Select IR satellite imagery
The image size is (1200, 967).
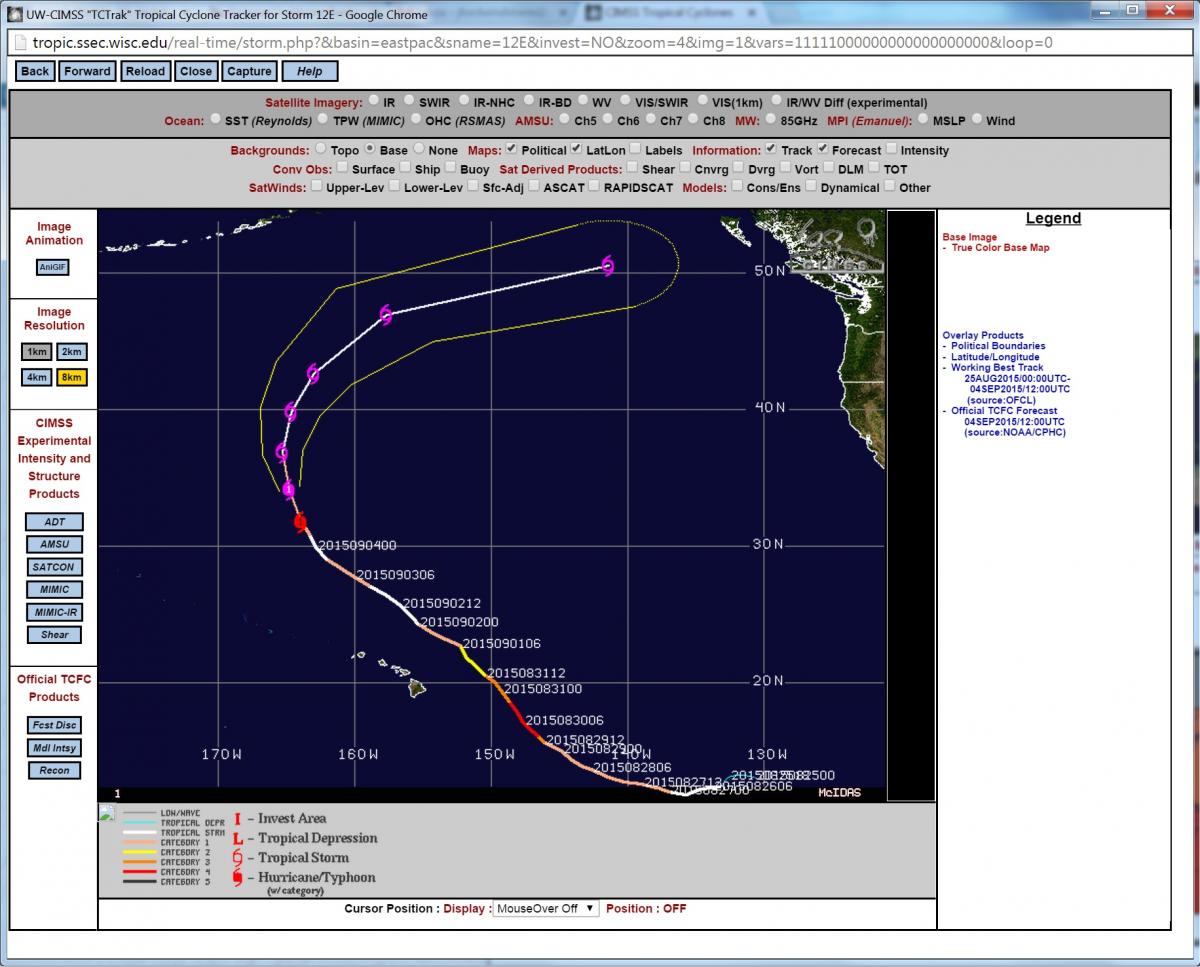click(x=373, y=101)
